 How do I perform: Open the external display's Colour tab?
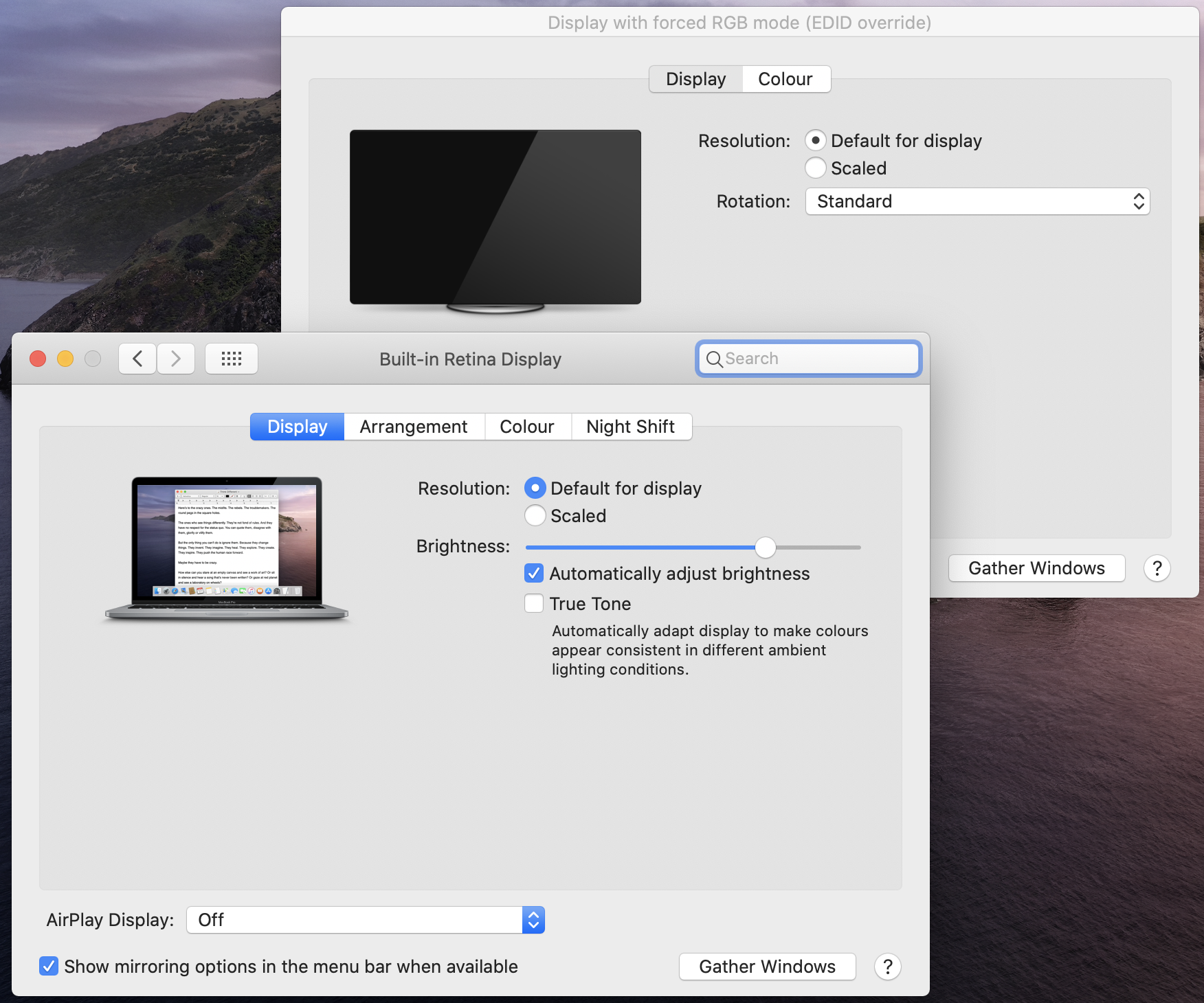[x=785, y=79]
